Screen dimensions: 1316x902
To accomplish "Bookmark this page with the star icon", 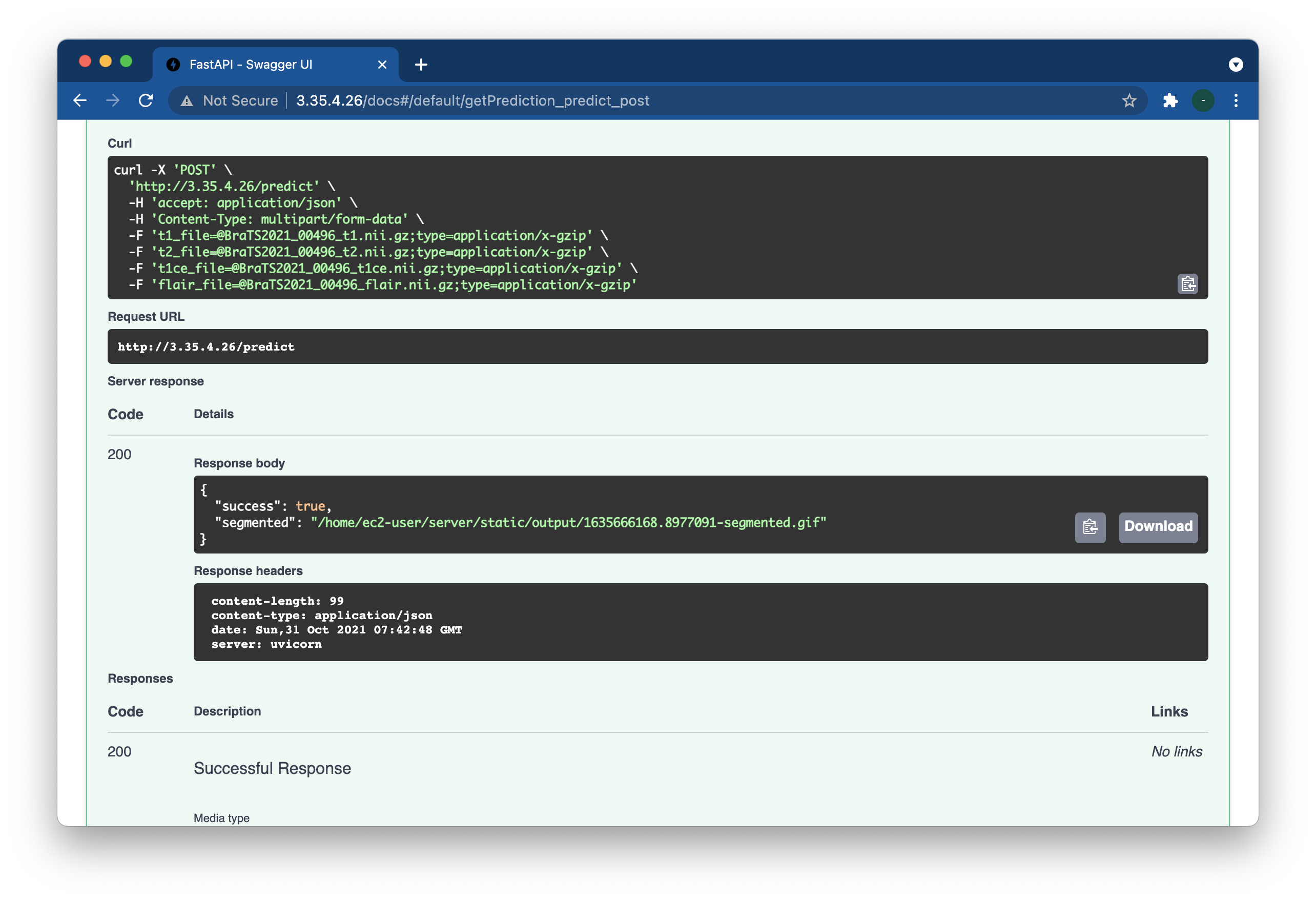I will 1129,101.
